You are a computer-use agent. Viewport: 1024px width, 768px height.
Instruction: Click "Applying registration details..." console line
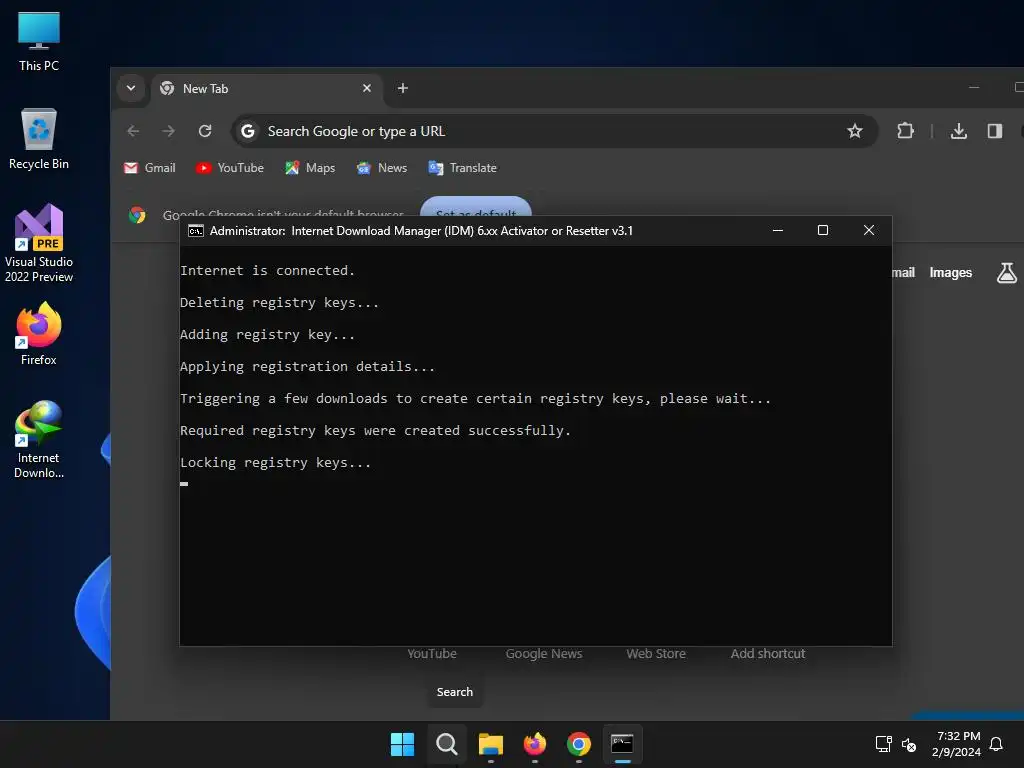(x=308, y=366)
